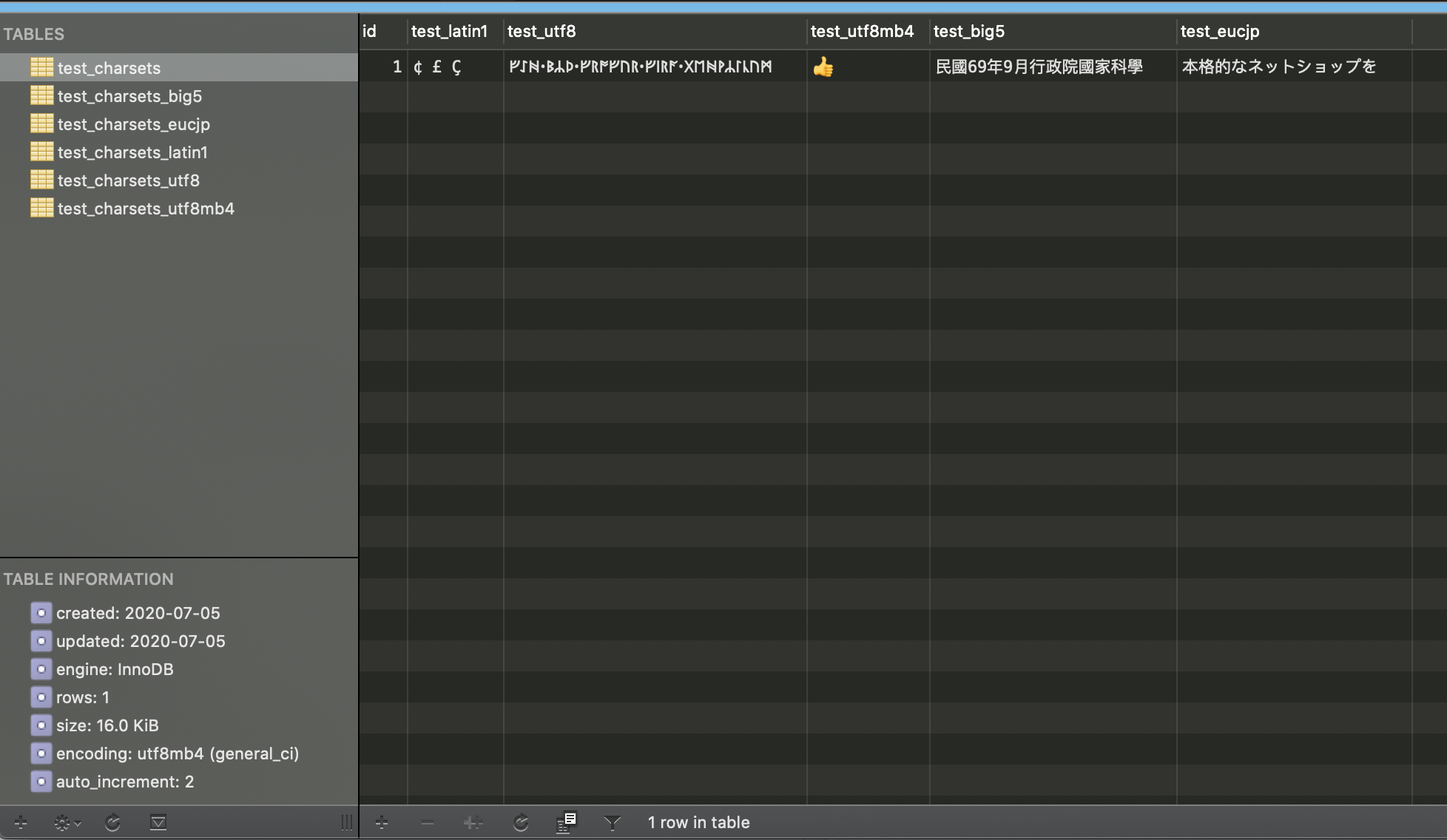
Task: Select the test_charsets_eucjp table
Action: (134, 123)
